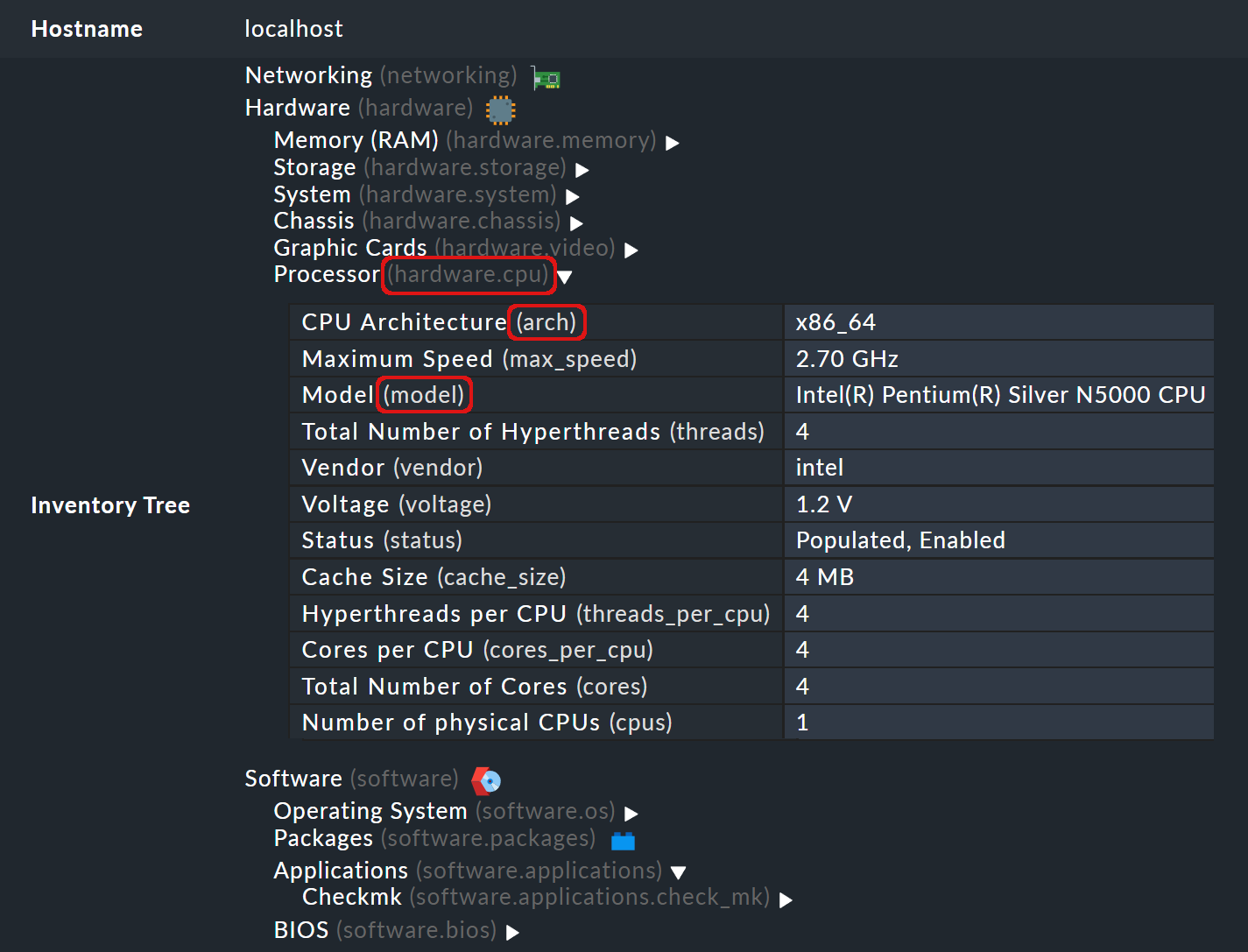Image resolution: width=1248 pixels, height=952 pixels.
Task: Click the blue package brick icon beside Packages
Action: (623, 839)
